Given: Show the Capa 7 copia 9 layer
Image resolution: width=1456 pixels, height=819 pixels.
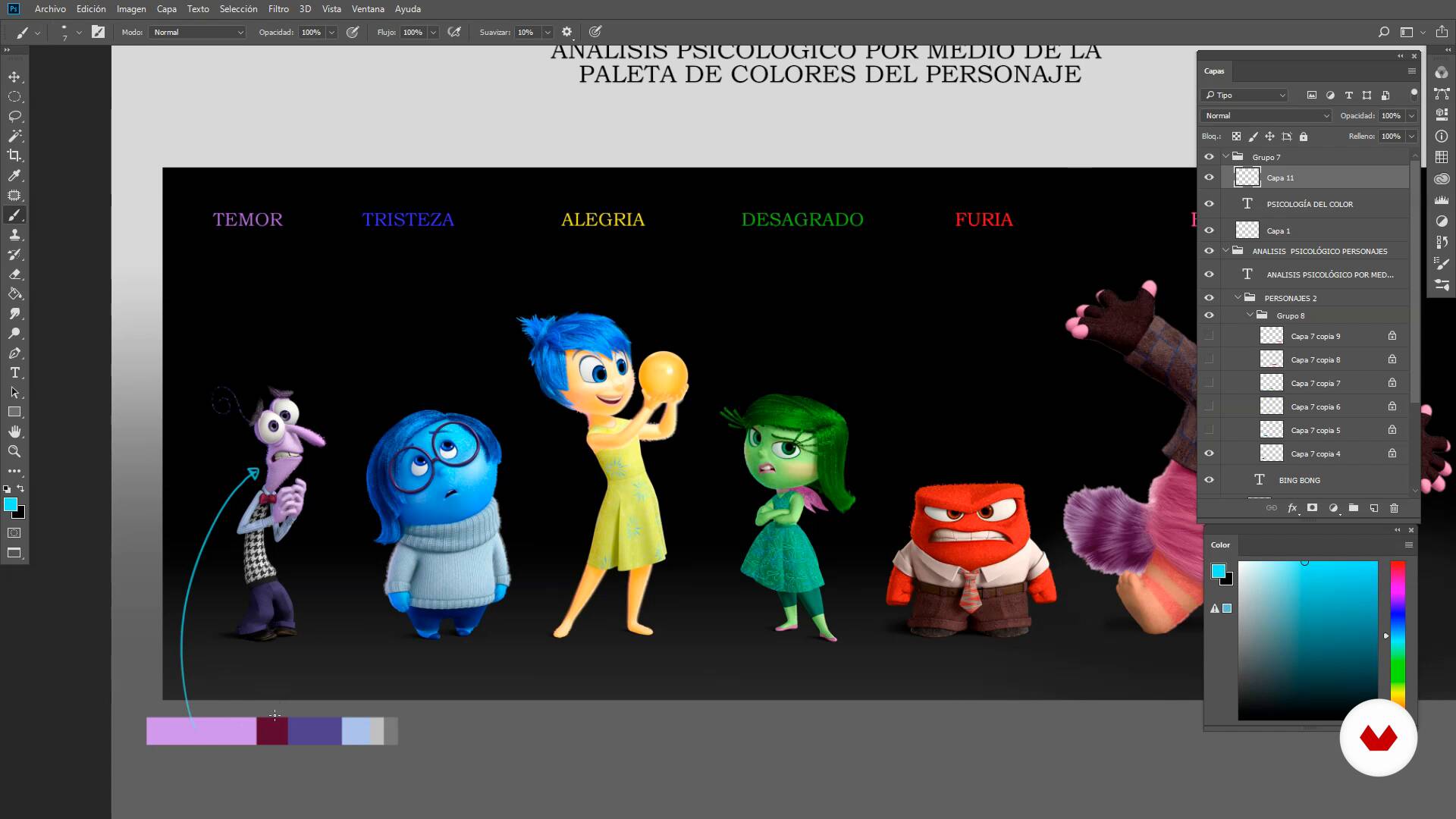Looking at the screenshot, I should point(1209,336).
